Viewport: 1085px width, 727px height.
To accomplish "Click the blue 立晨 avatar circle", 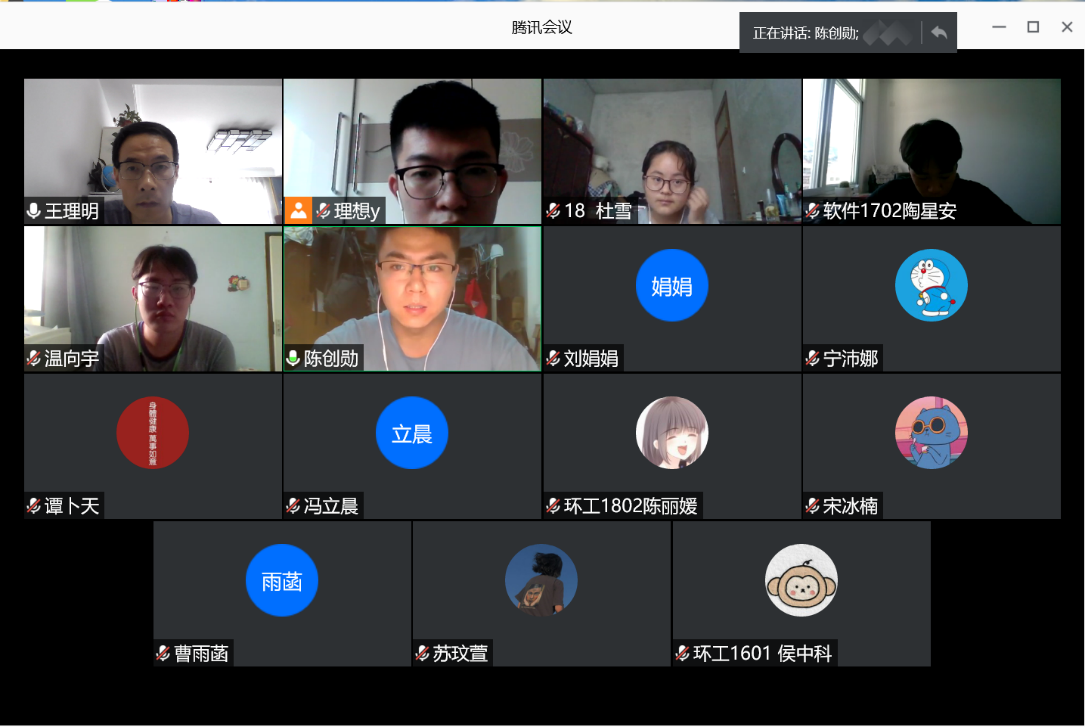I will (x=412, y=433).
